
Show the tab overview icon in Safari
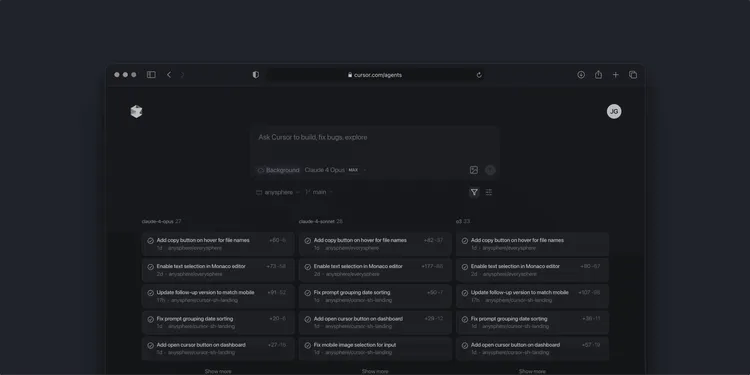pos(633,75)
